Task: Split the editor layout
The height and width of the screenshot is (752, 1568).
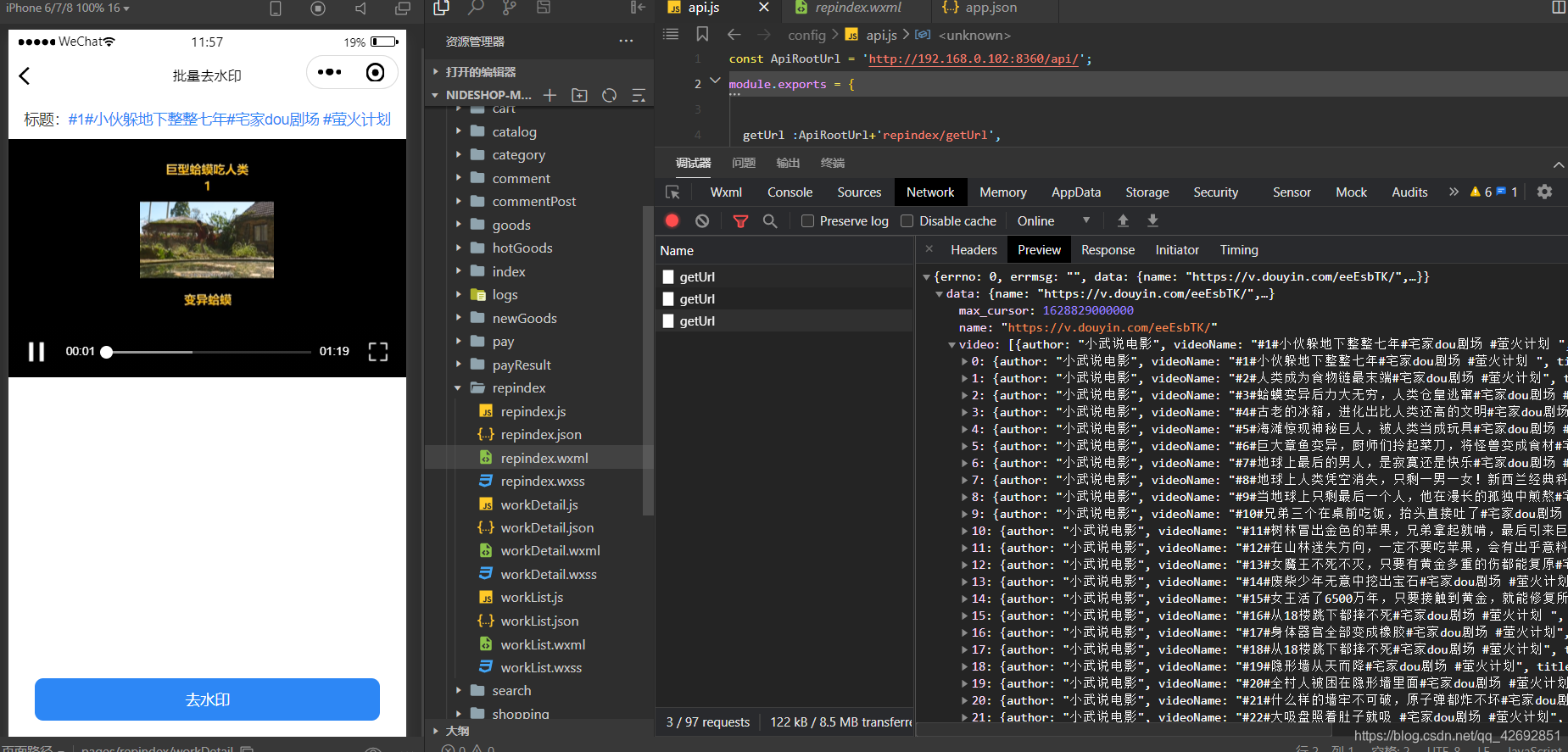Action: tap(1559, 8)
